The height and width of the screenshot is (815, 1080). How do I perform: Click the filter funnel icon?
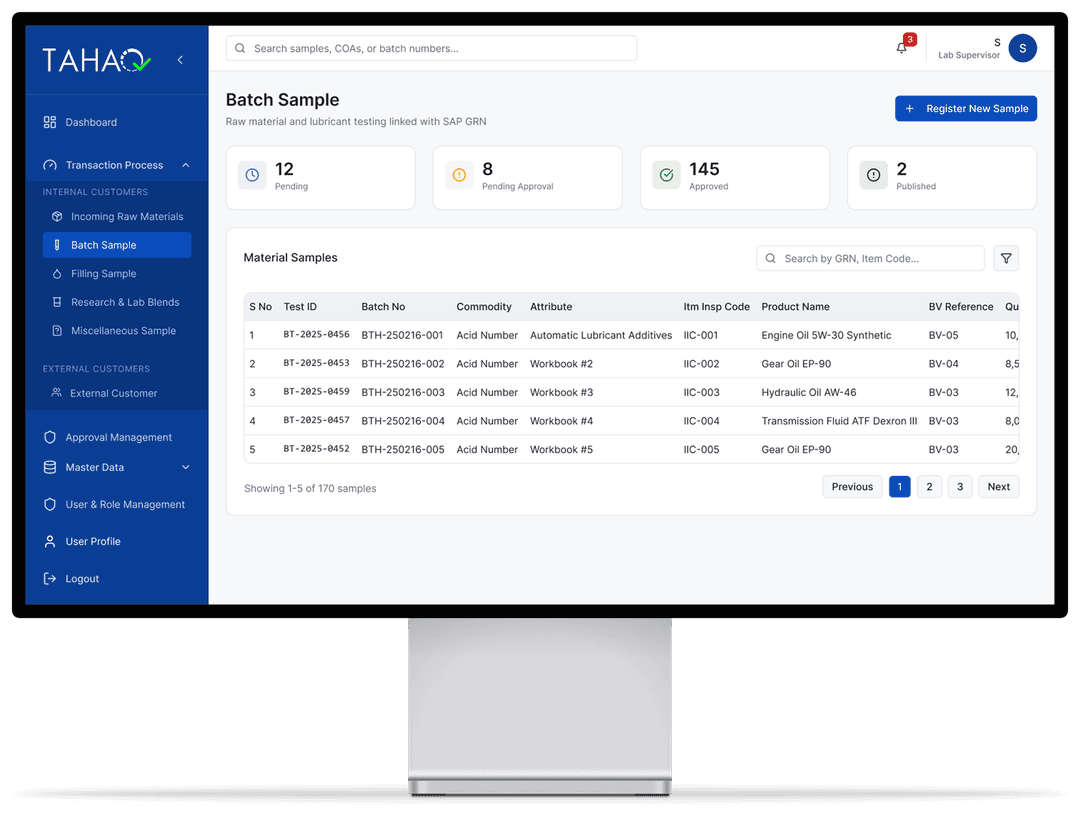pos(1006,258)
